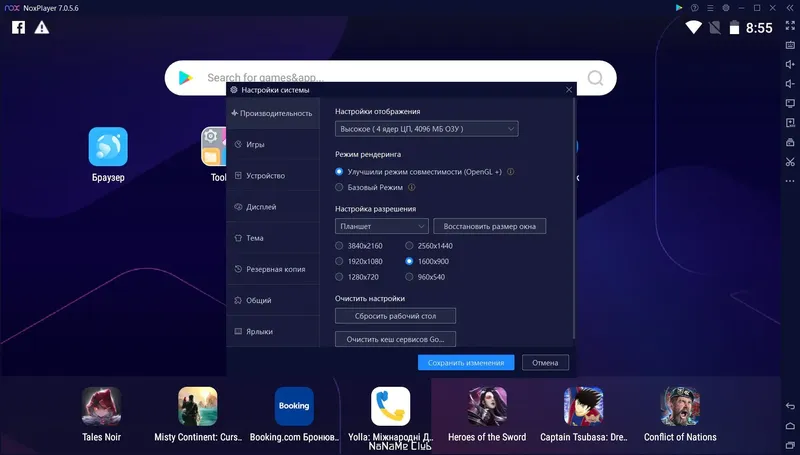
Task: Select 3840x2160 resolution
Action: click(339, 246)
